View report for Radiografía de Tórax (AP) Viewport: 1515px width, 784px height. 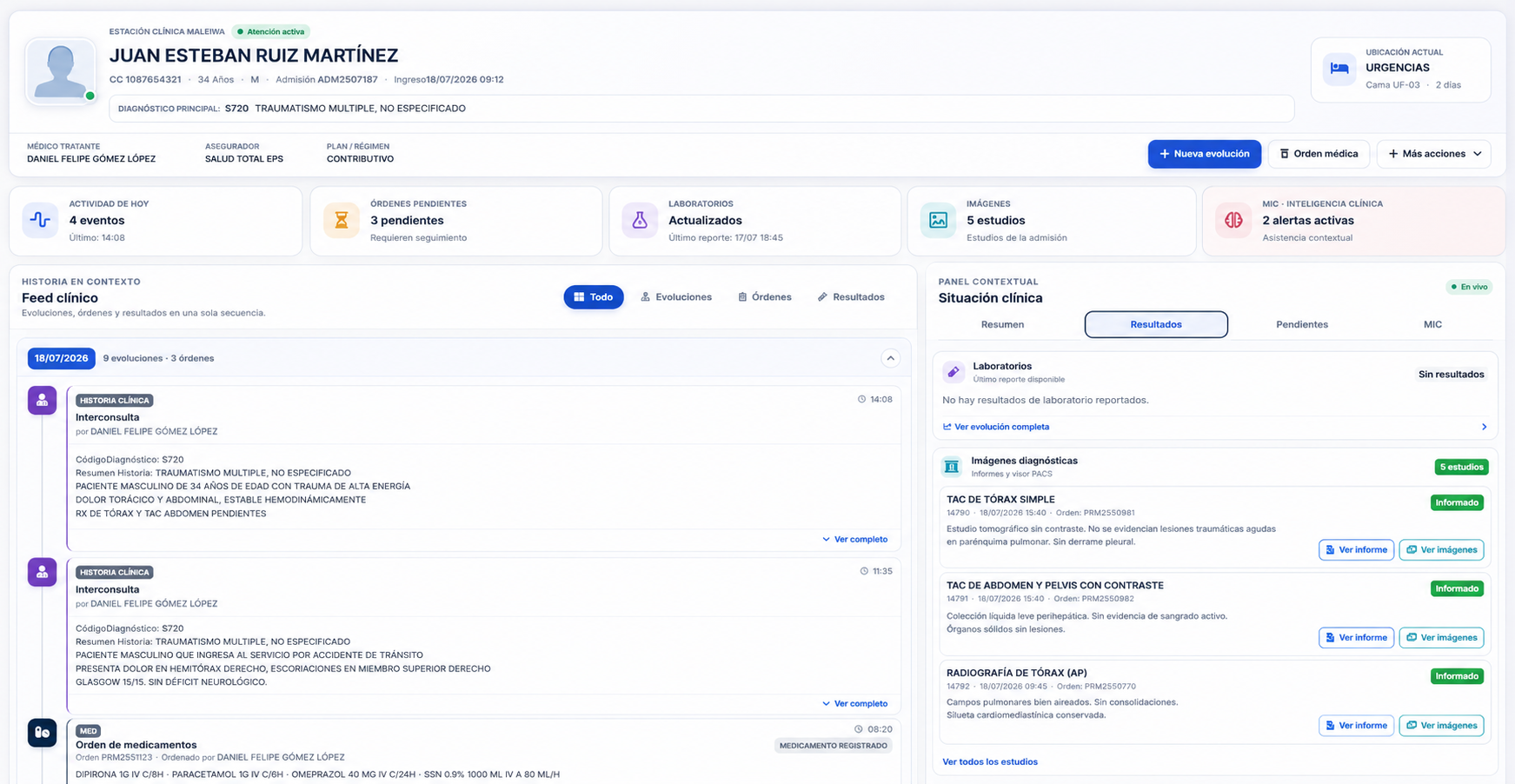pos(1356,726)
